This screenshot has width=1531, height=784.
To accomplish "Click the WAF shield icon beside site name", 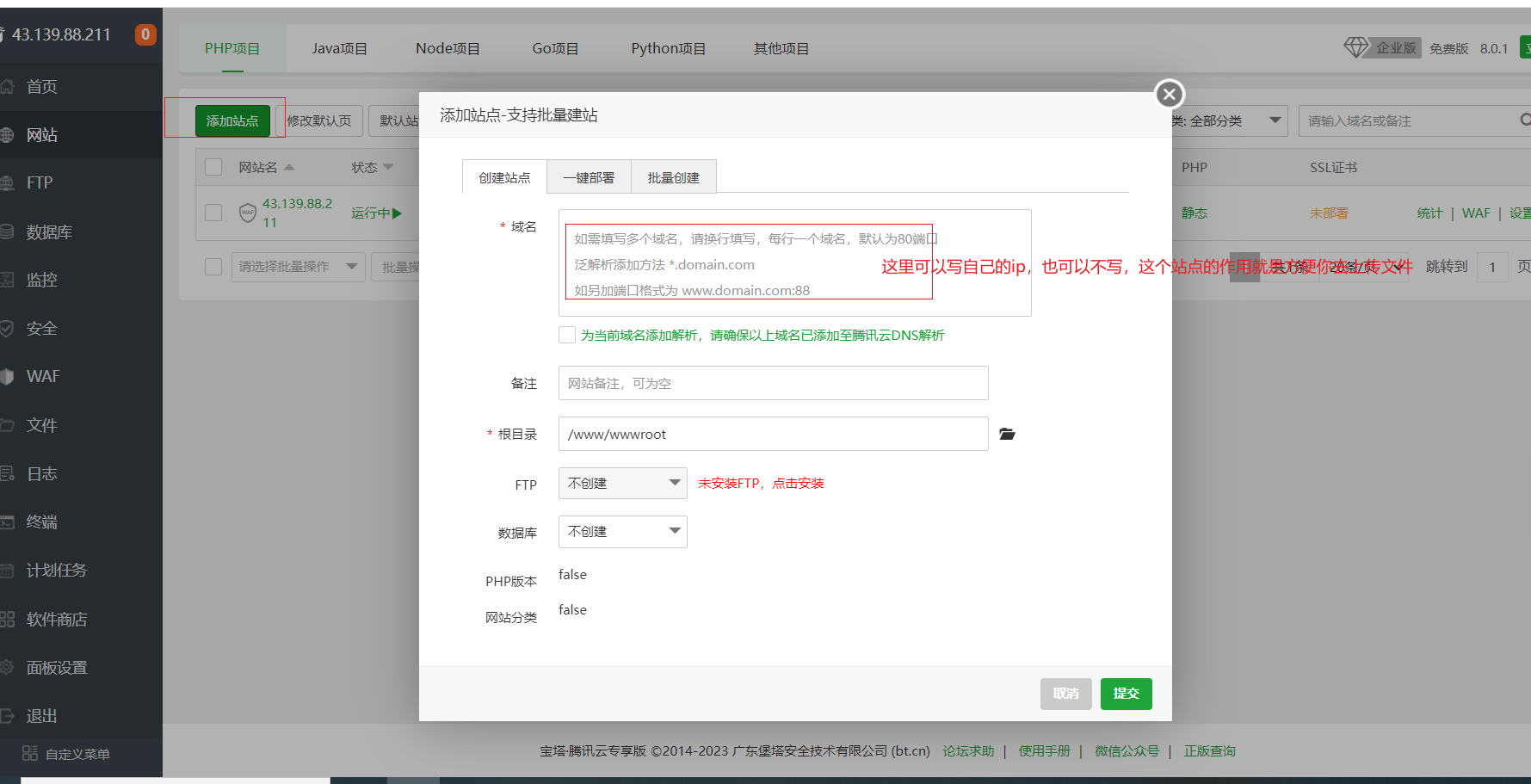I will 248,213.
